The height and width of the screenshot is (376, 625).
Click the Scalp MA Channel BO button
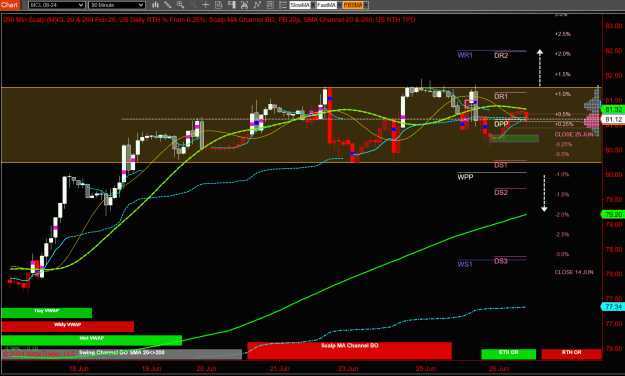(x=350, y=350)
